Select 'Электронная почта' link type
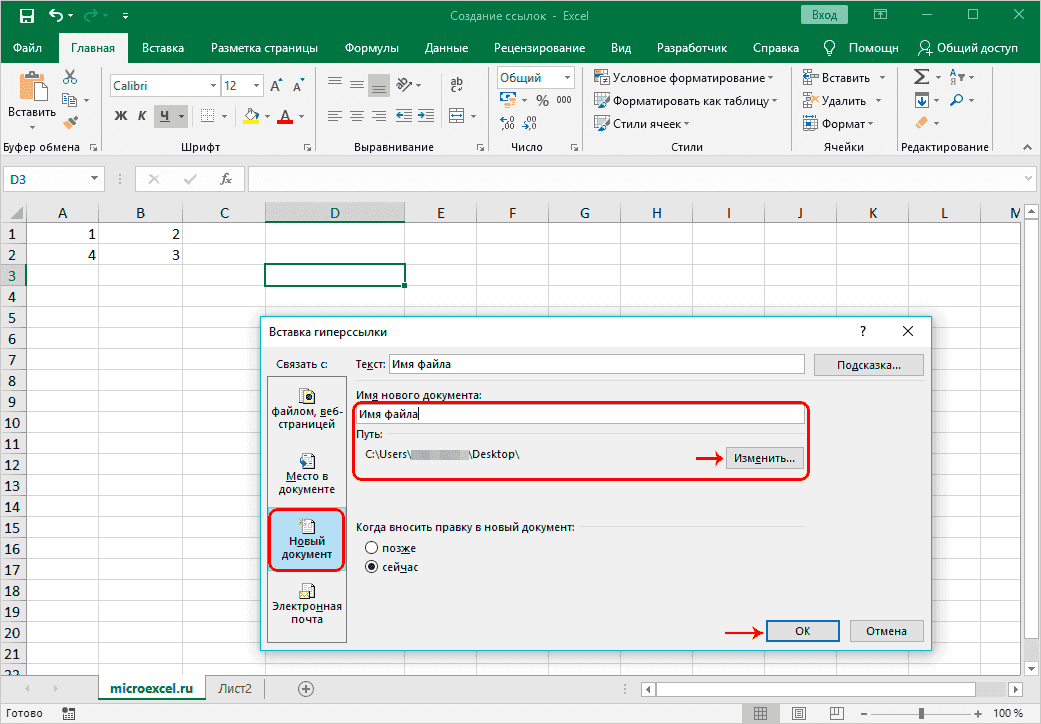 [307, 603]
